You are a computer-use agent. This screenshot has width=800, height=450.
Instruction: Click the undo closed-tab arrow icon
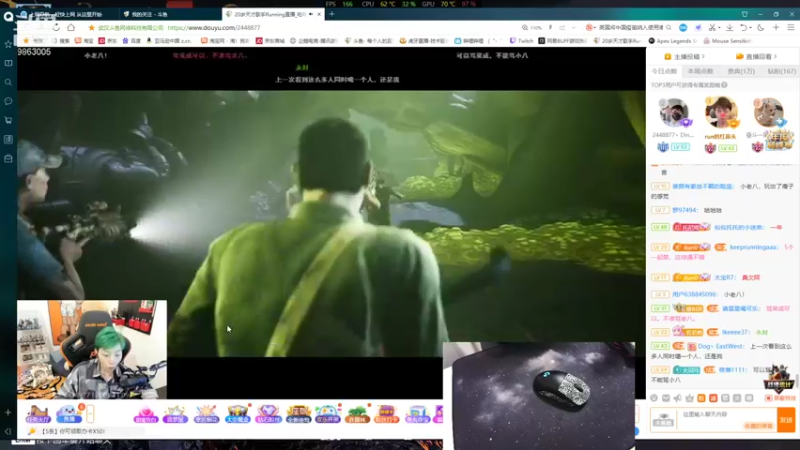coord(743,28)
